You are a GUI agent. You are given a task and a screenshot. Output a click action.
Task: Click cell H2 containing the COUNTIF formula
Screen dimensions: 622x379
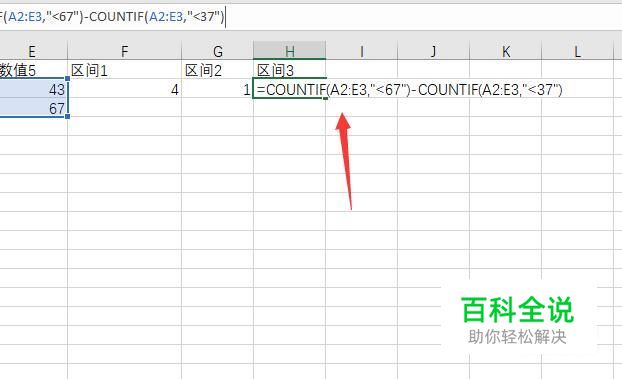point(290,89)
